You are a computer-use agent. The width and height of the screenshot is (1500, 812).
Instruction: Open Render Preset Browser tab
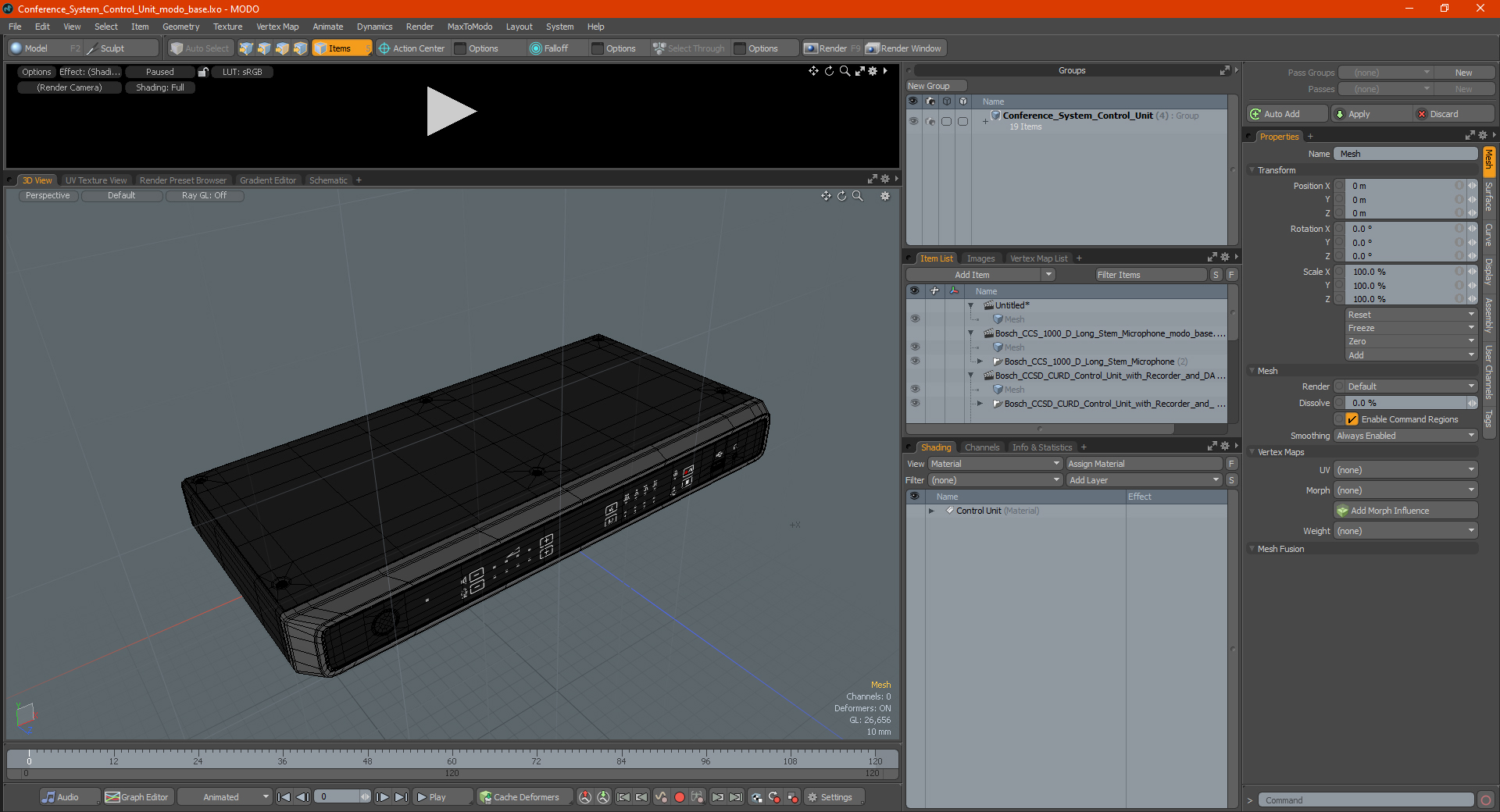click(x=183, y=180)
